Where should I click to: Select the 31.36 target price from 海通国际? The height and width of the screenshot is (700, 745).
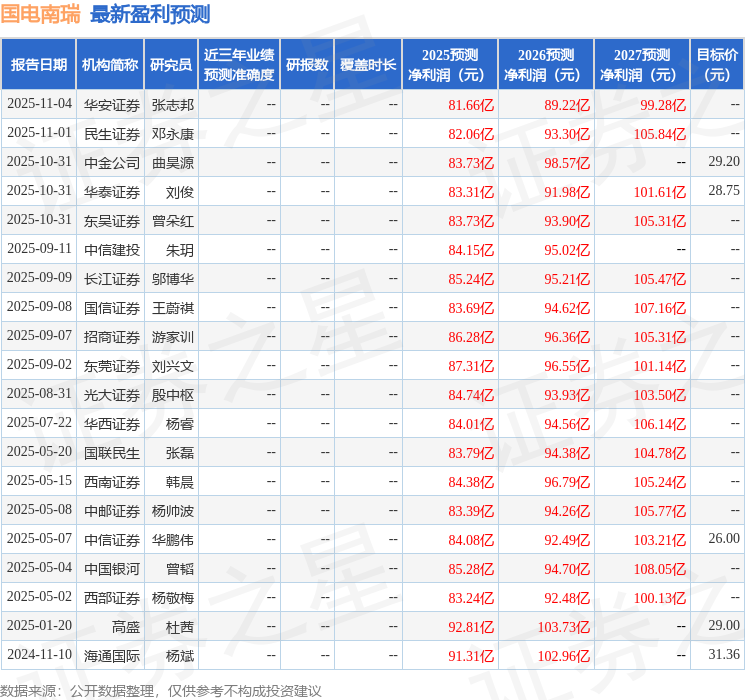723,655
